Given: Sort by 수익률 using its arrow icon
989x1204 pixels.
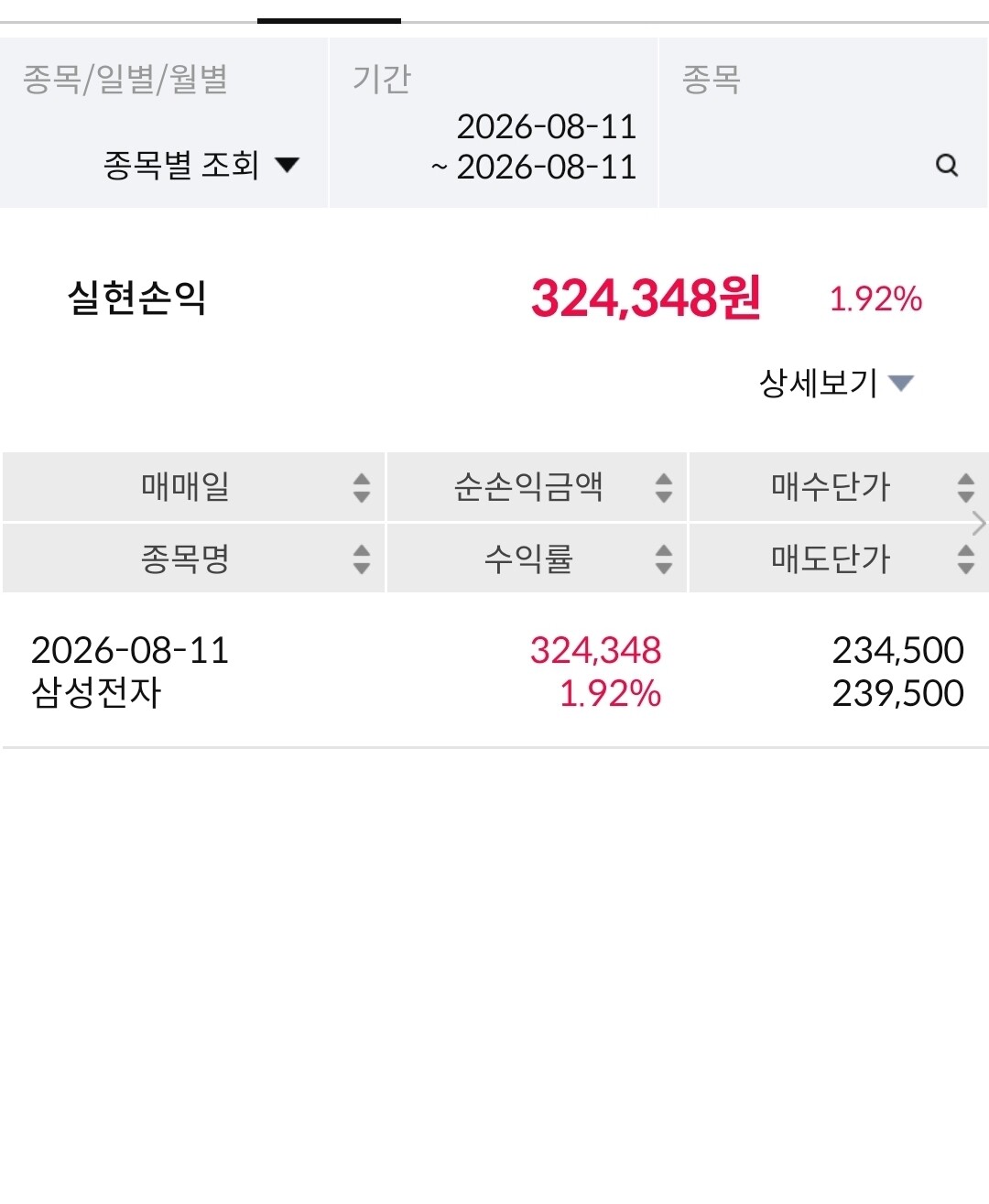Looking at the screenshot, I should [x=664, y=559].
